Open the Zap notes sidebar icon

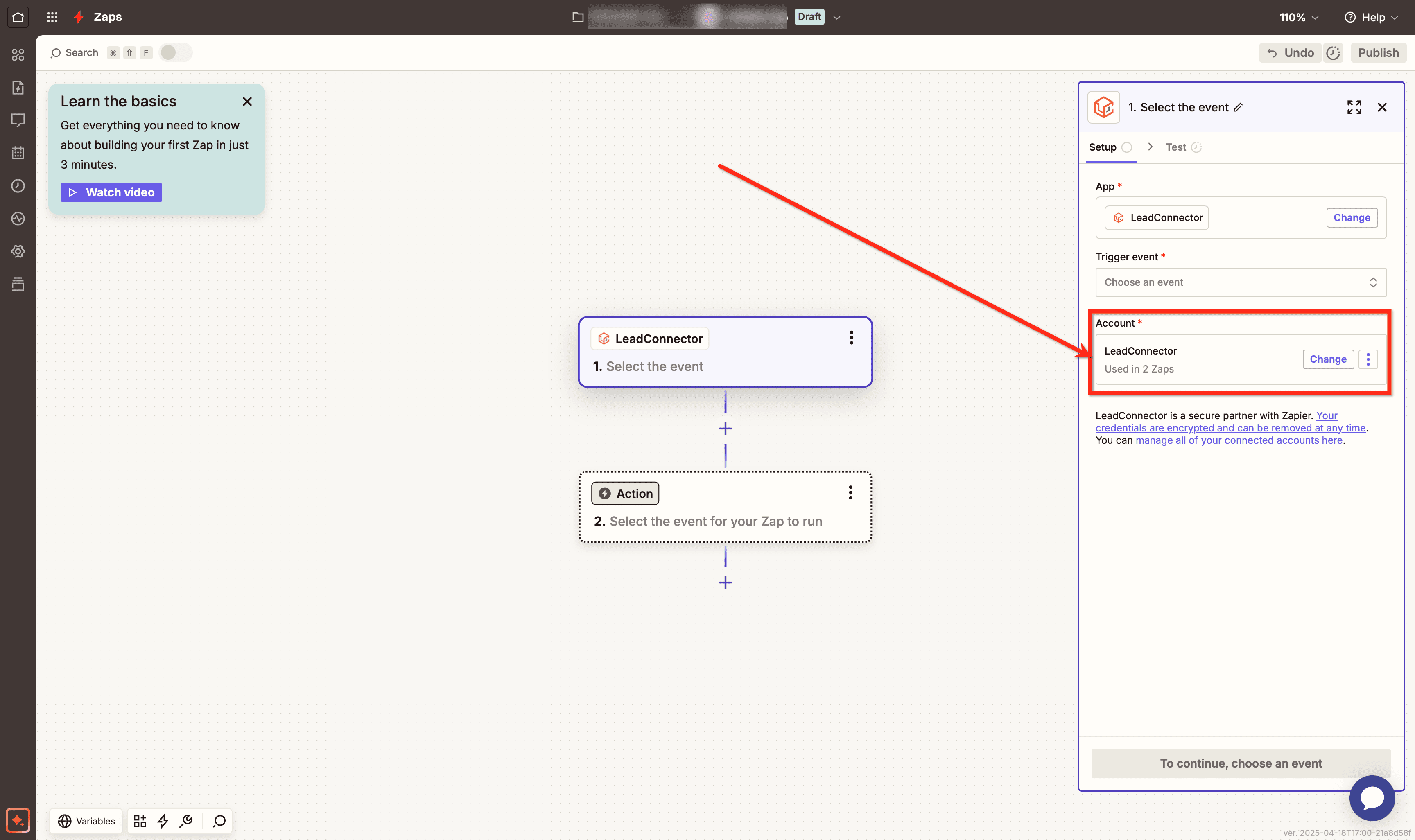click(18, 87)
